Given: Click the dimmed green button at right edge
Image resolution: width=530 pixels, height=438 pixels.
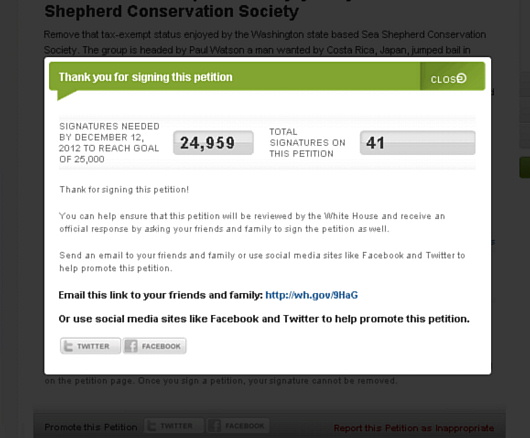Looking at the screenshot, I should click(525, 167).
